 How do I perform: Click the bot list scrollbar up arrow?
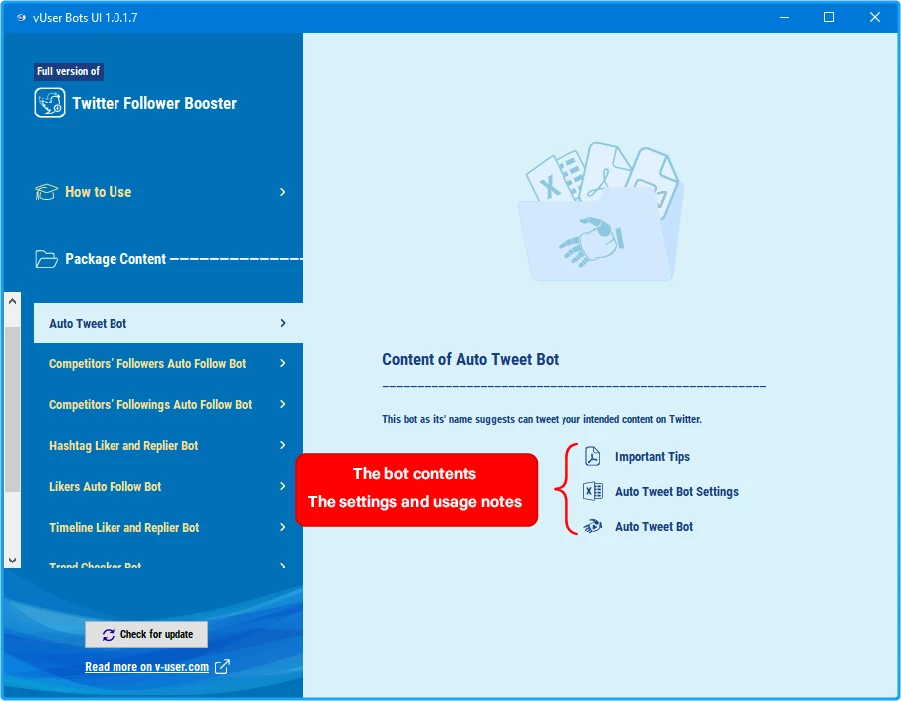pos(13,301)
